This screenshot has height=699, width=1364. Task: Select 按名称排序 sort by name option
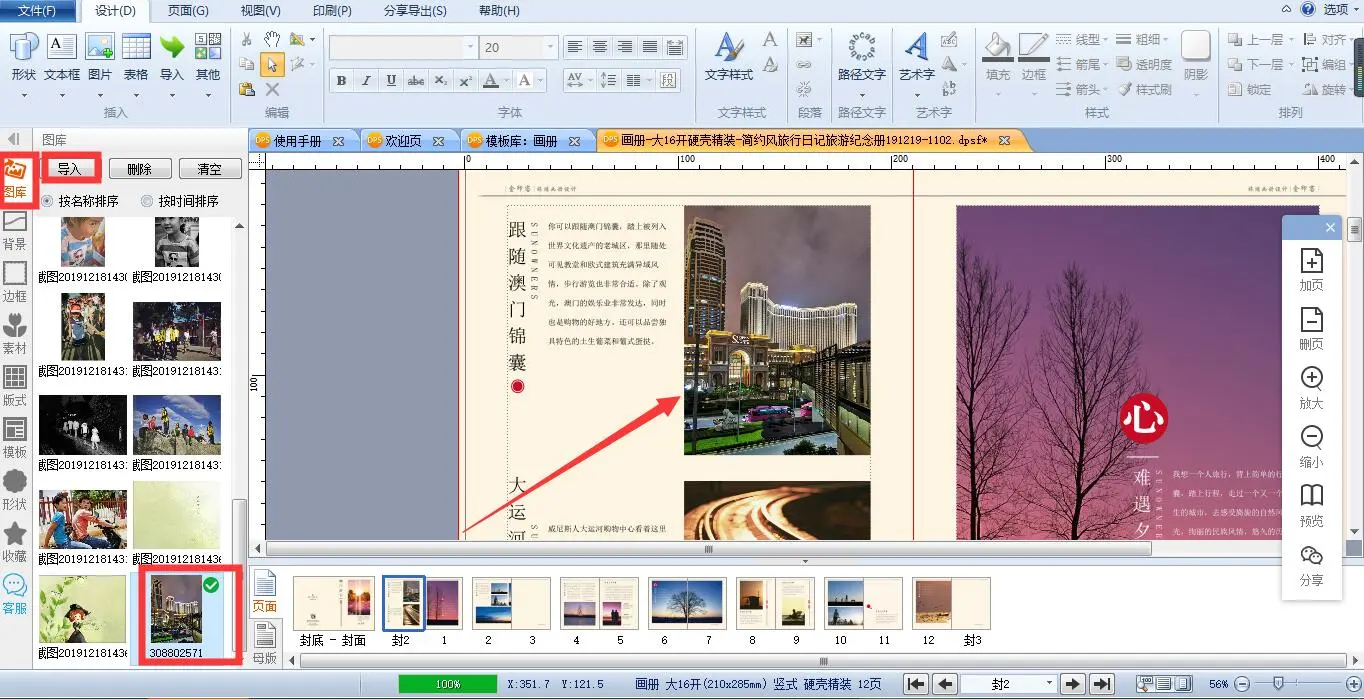click(x=79, y=201)
